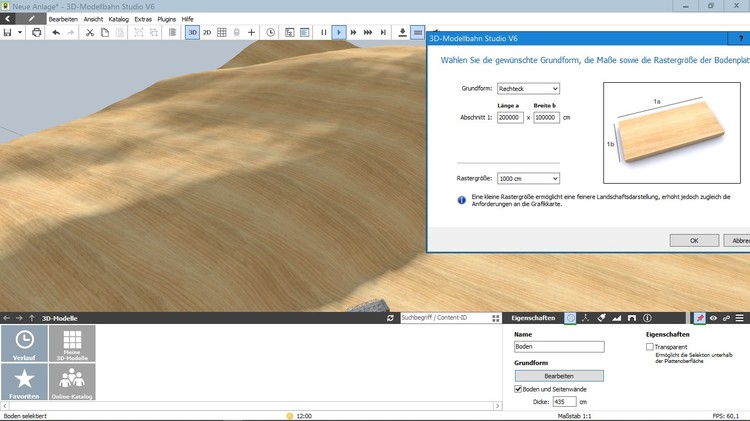Click the OK button in the dialog
The height and width of the screenshot is (421, 750).
pyautogui.click(x=694, y=240)
